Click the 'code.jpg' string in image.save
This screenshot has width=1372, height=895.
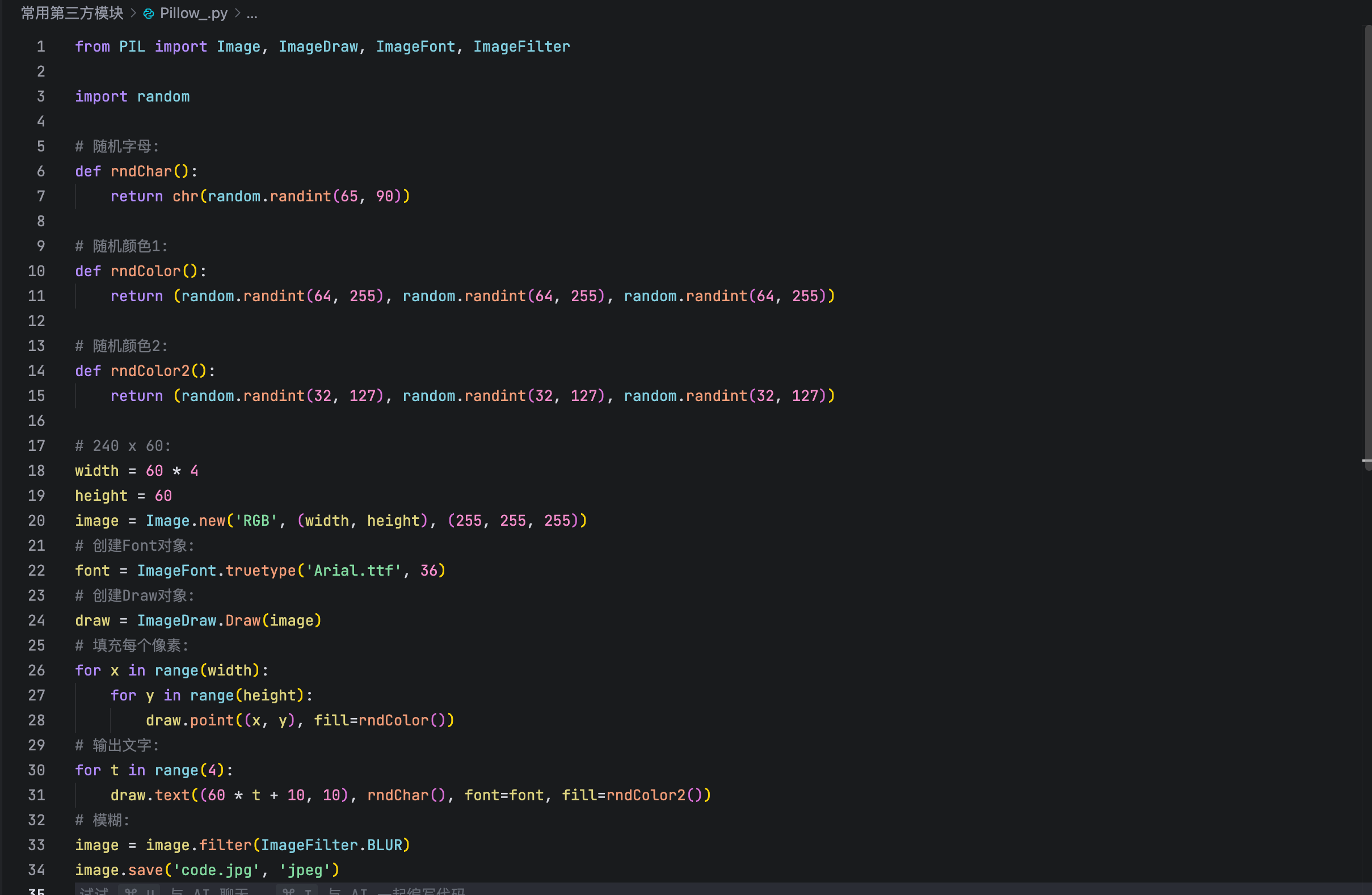coord(216,869)
